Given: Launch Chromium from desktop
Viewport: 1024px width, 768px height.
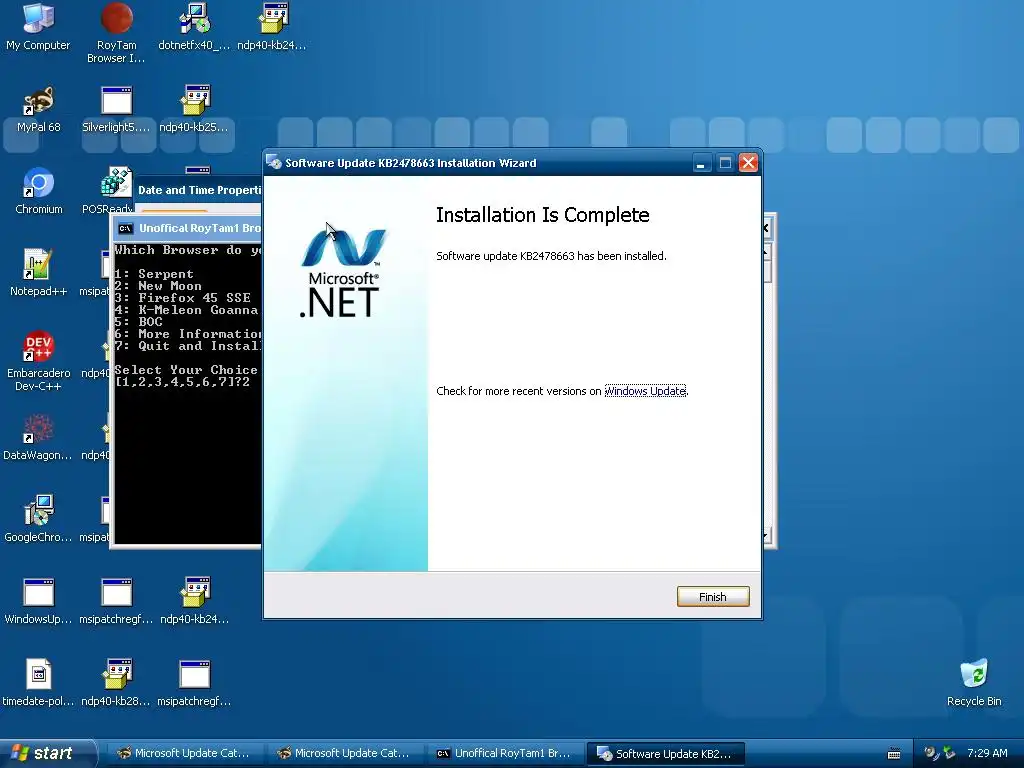Looking at the screenshot, I should [38, 191].
